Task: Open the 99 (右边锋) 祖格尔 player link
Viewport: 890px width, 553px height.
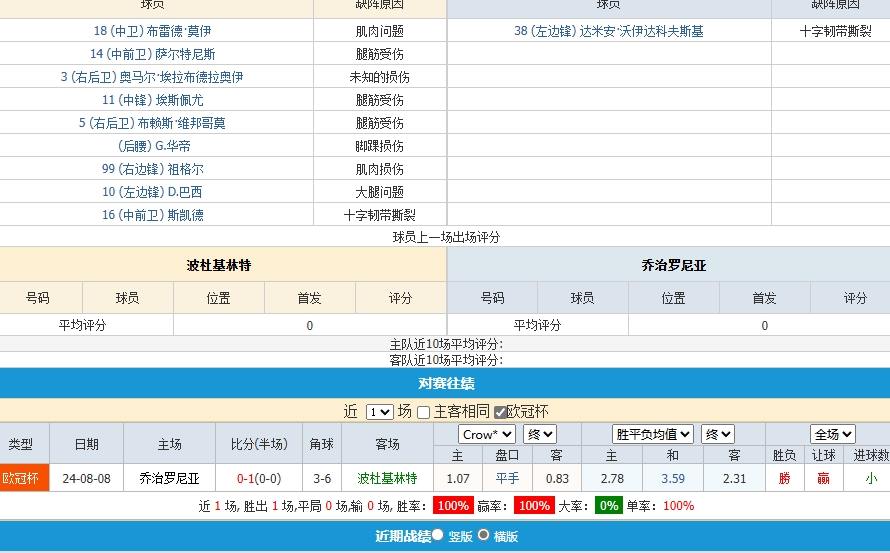Action: (152, 169)
